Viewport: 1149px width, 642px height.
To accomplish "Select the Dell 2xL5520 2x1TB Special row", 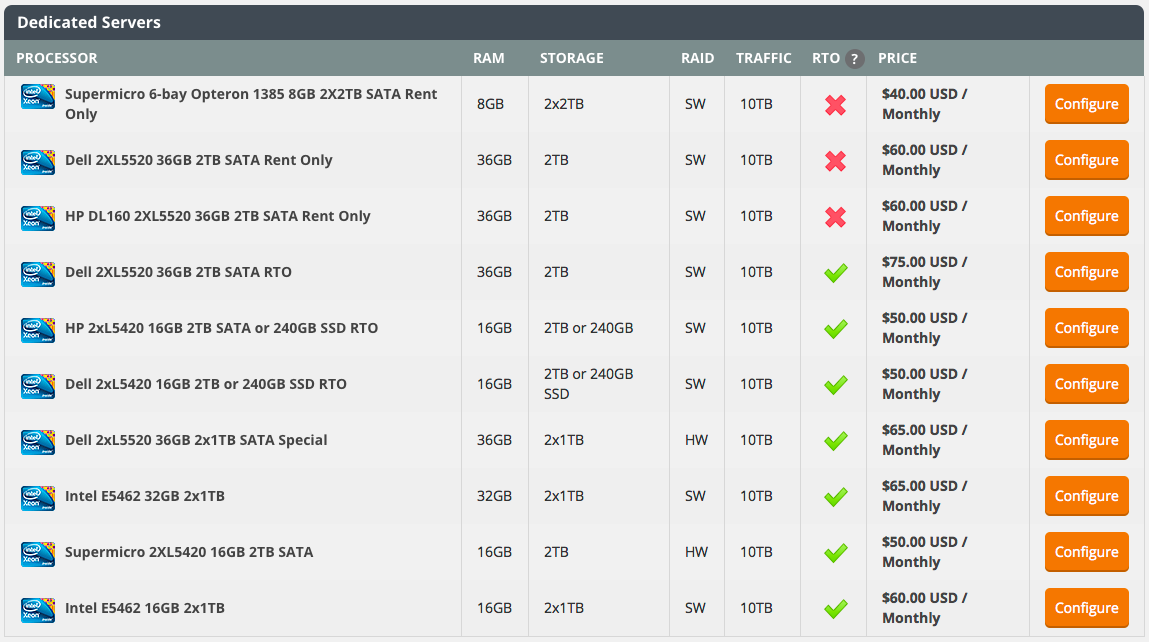I will pos(196,440).
